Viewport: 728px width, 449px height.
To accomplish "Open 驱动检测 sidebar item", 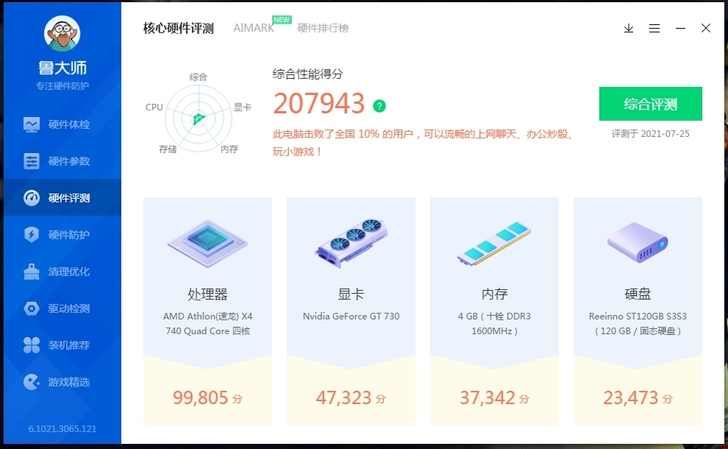I will point(62,308).
